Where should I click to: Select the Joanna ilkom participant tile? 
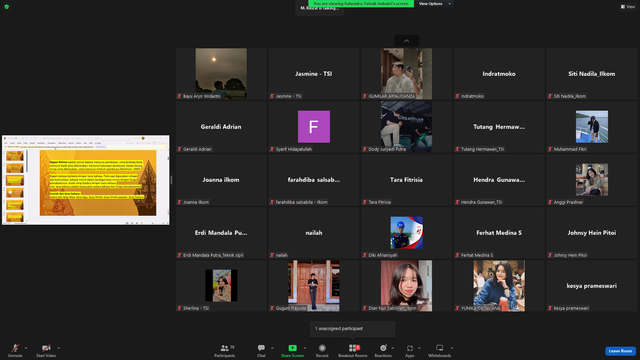coord(221,180)
